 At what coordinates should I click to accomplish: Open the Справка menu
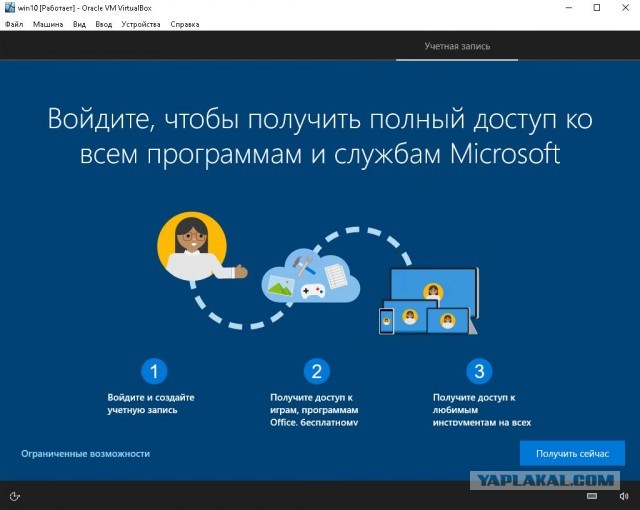pyautogui.click(x=185, y=24)
